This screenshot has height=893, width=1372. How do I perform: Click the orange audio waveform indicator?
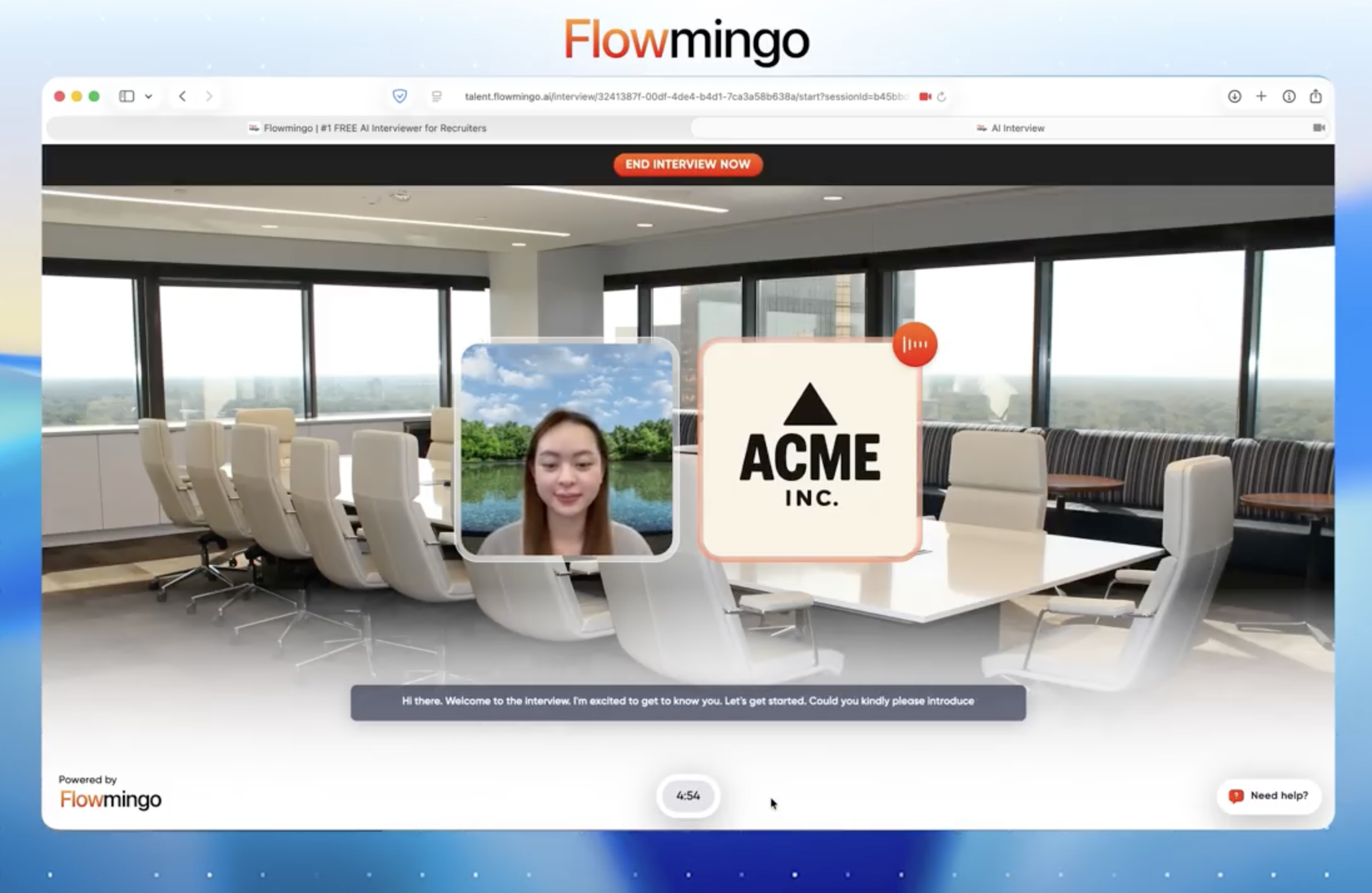point(916,344)
